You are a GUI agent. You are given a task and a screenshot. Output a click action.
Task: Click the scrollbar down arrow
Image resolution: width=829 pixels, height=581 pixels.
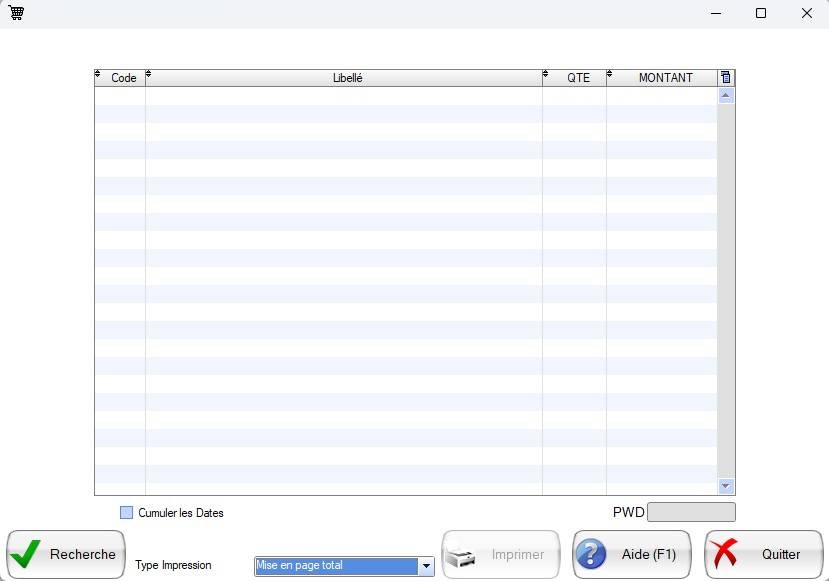coord(726,486)
